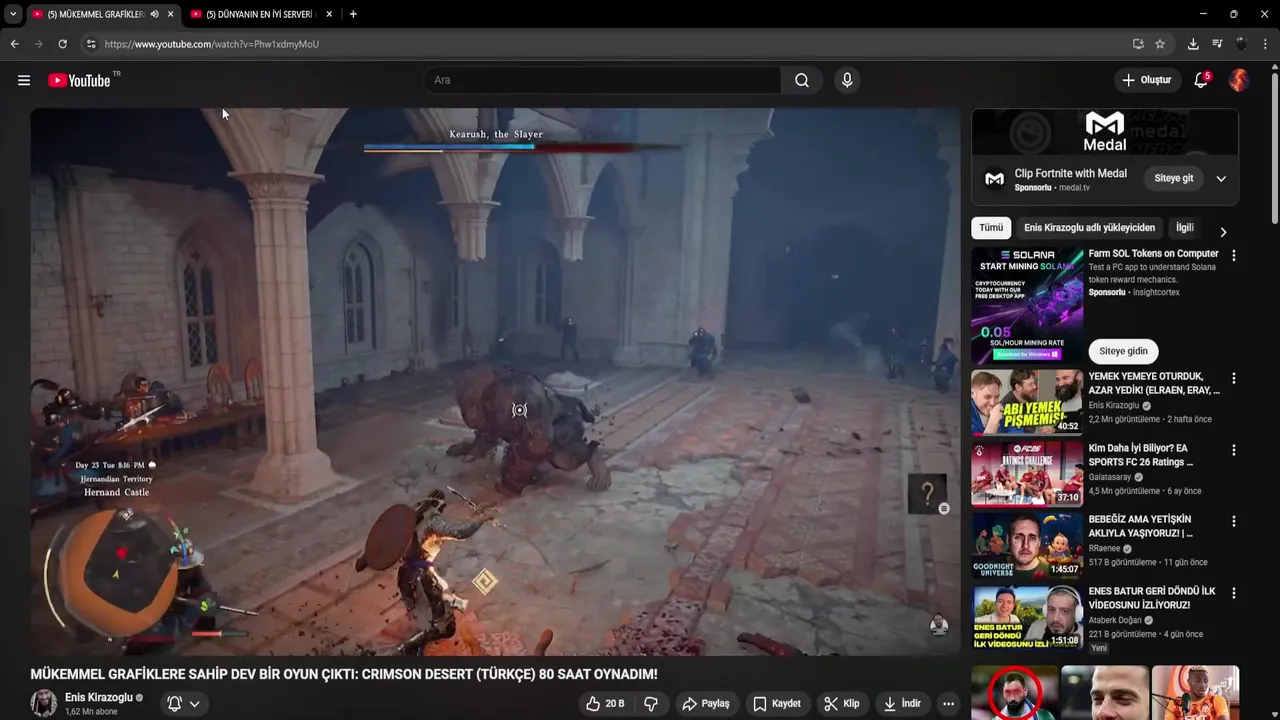Expand subscription options chevron next to bell
1280x720 pixels.
coord(195,704)
